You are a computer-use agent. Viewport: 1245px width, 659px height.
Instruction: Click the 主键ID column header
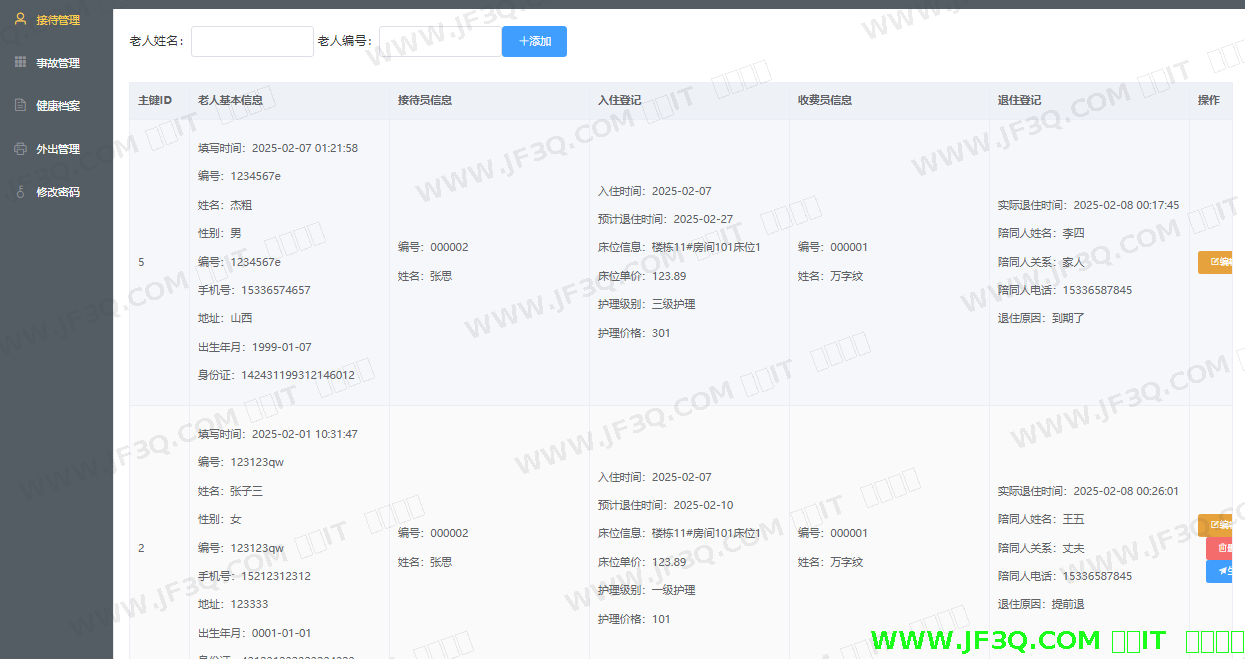point(155,100)
